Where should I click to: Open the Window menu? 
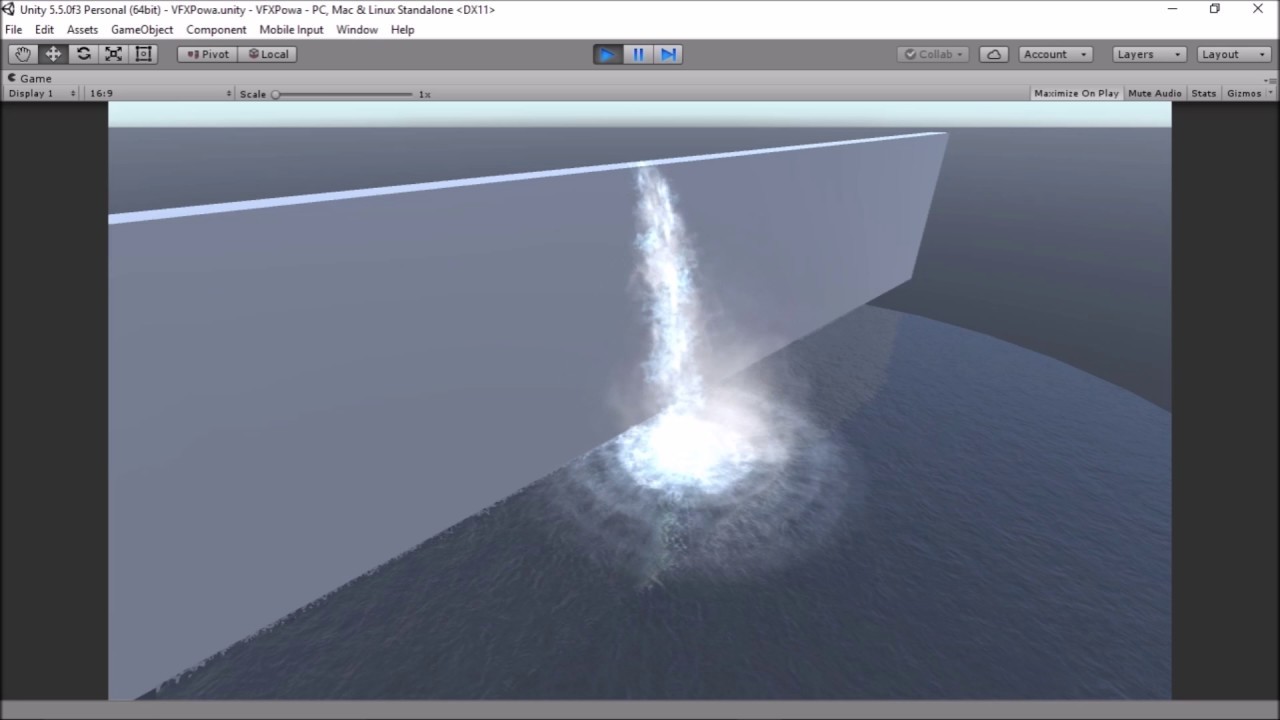pyautogui.click(x=357, y=30)
